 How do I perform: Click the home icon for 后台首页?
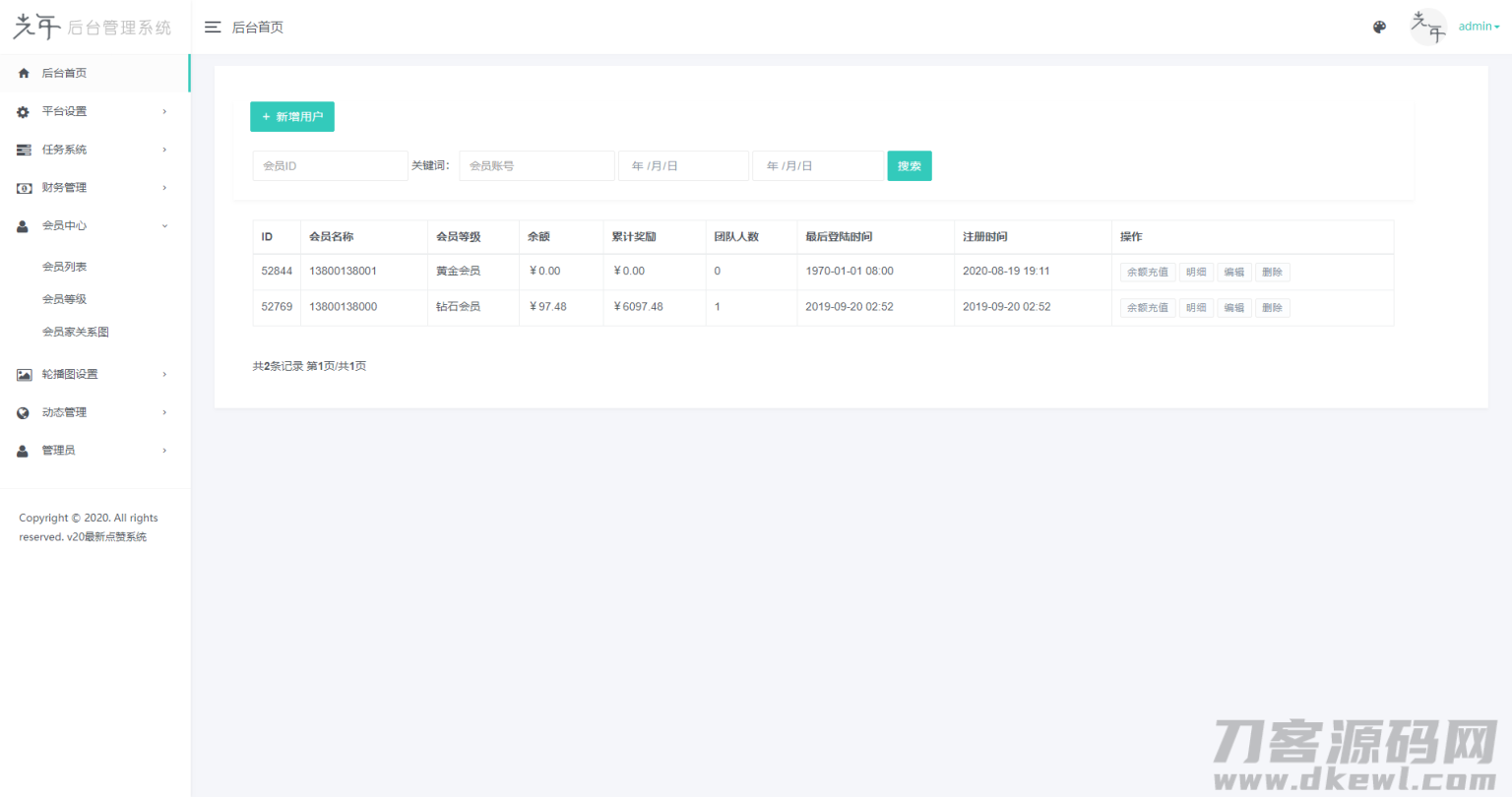tap(24, 74)
